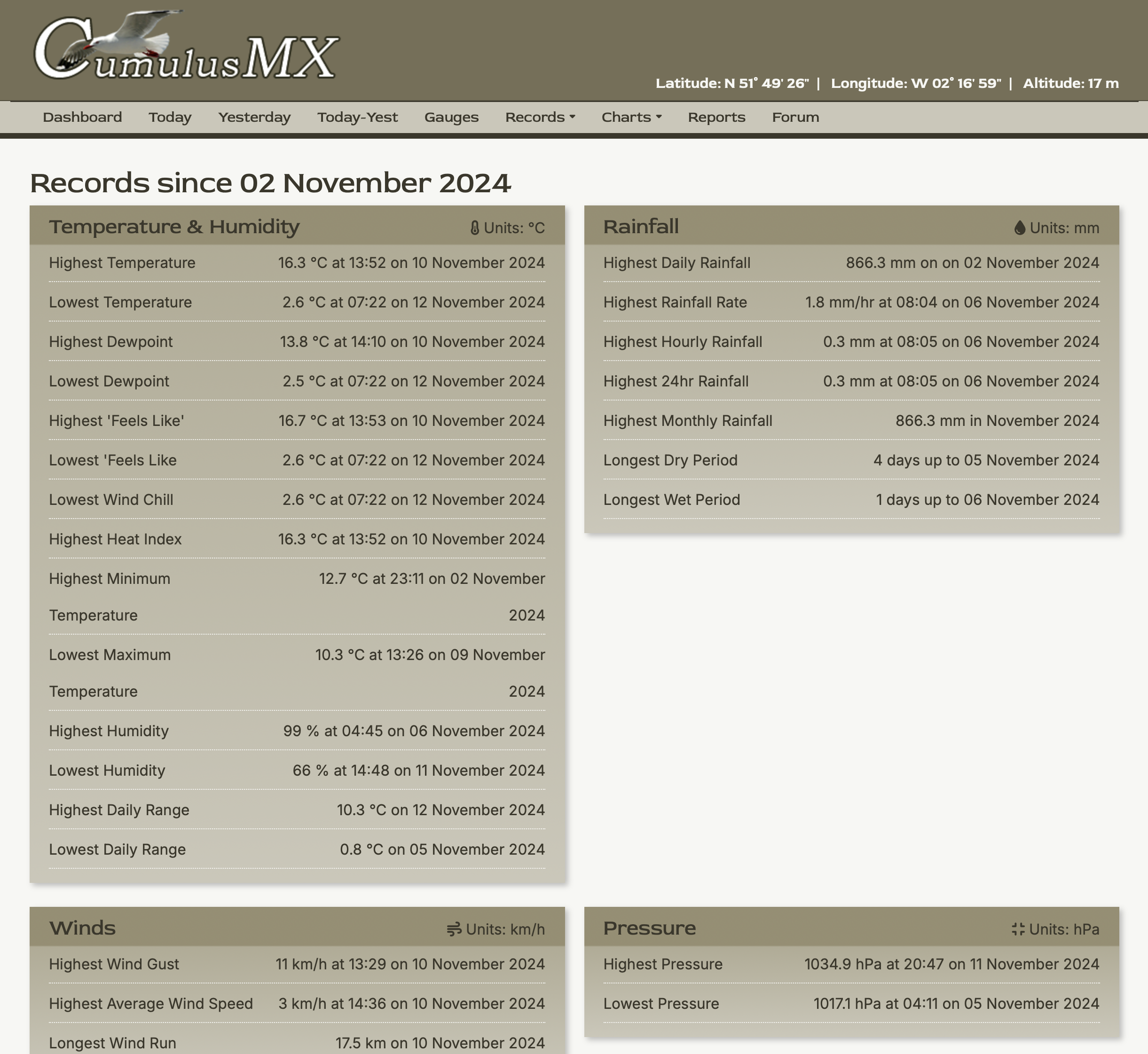Image resolution: width=1148 pixels, height=1054 pixels.
Task: Click the wind icon beside Units km/h
Action: 454,930
